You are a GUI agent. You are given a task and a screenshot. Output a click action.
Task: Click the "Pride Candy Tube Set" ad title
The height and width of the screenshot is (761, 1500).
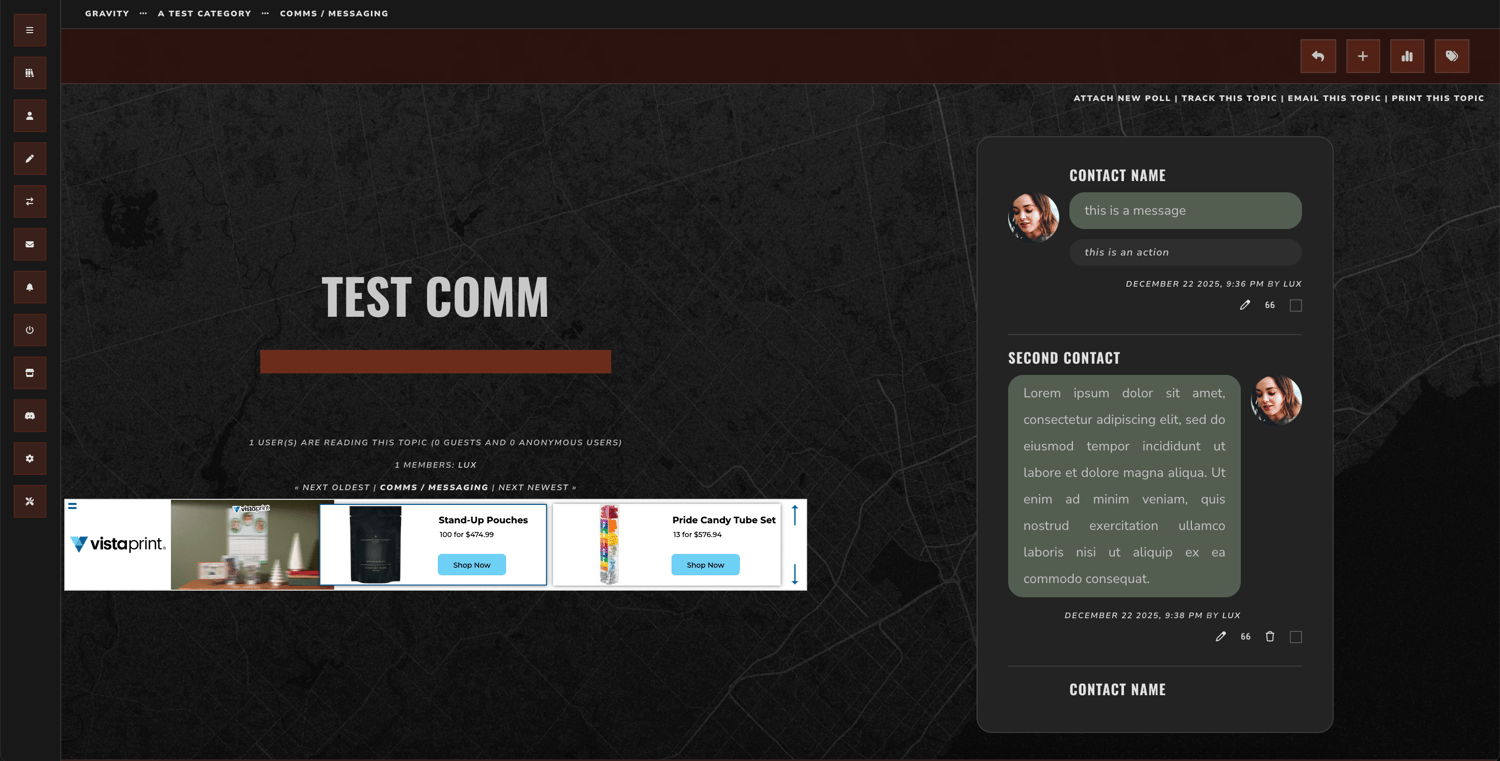(x=724, y=520)
